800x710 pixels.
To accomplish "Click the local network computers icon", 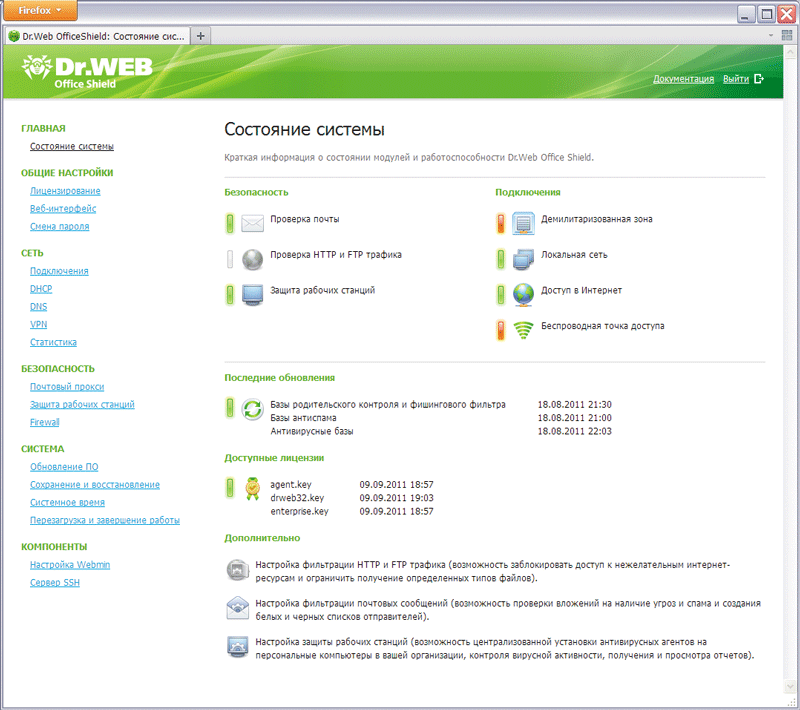I will (x=523, y=259).
